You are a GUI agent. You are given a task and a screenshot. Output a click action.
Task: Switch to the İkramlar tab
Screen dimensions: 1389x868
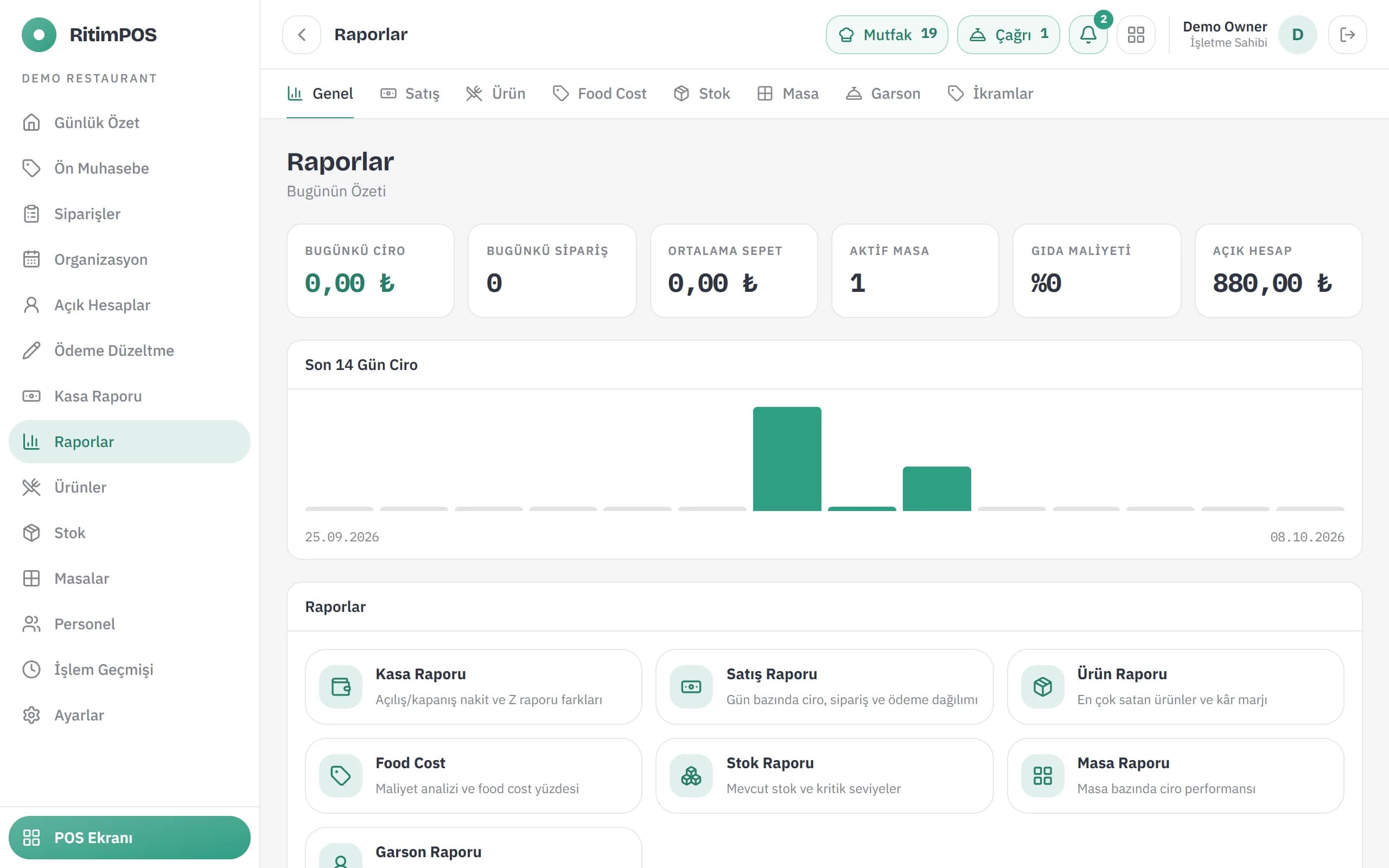click(990, 93)
